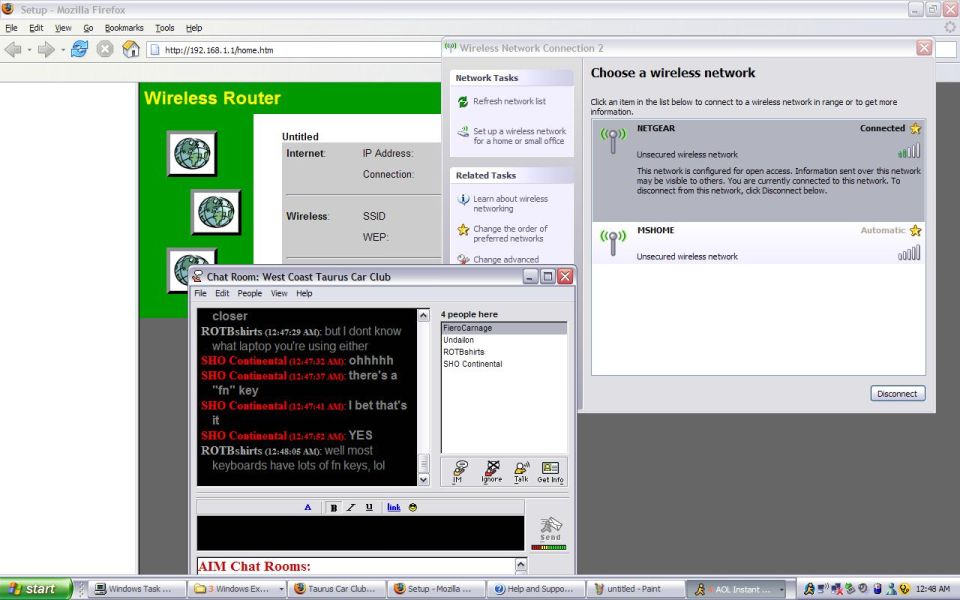Click the Firefox address bar URL
The height and width of the screenshot is (600, 960).
tap(219, 50)
